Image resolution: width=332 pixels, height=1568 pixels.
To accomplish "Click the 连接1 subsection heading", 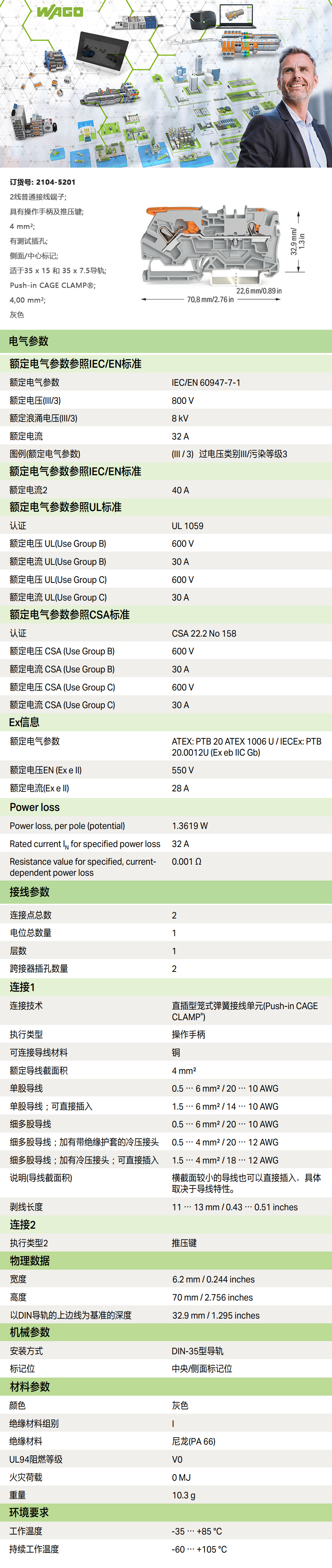I will pos(23,987).
